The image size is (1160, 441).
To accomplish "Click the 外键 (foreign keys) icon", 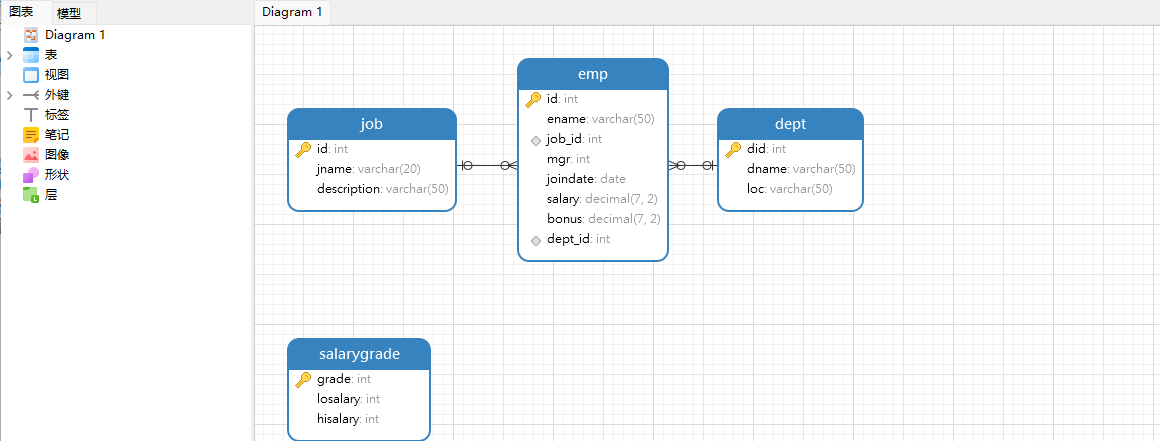I will [x=30, y=95].
